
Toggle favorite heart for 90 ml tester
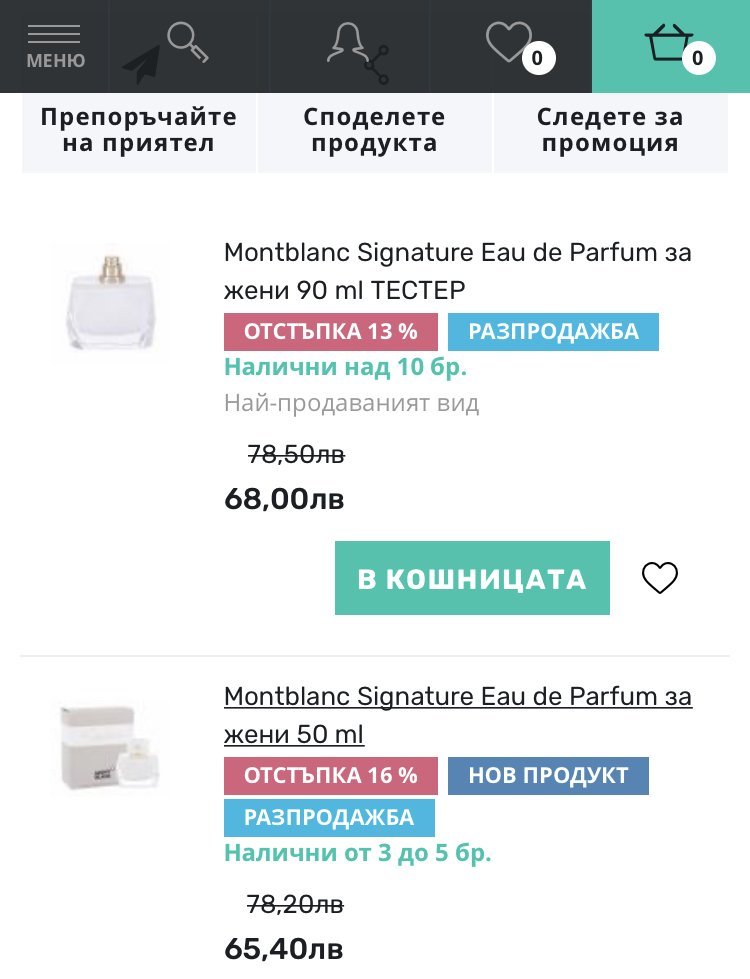660,578
